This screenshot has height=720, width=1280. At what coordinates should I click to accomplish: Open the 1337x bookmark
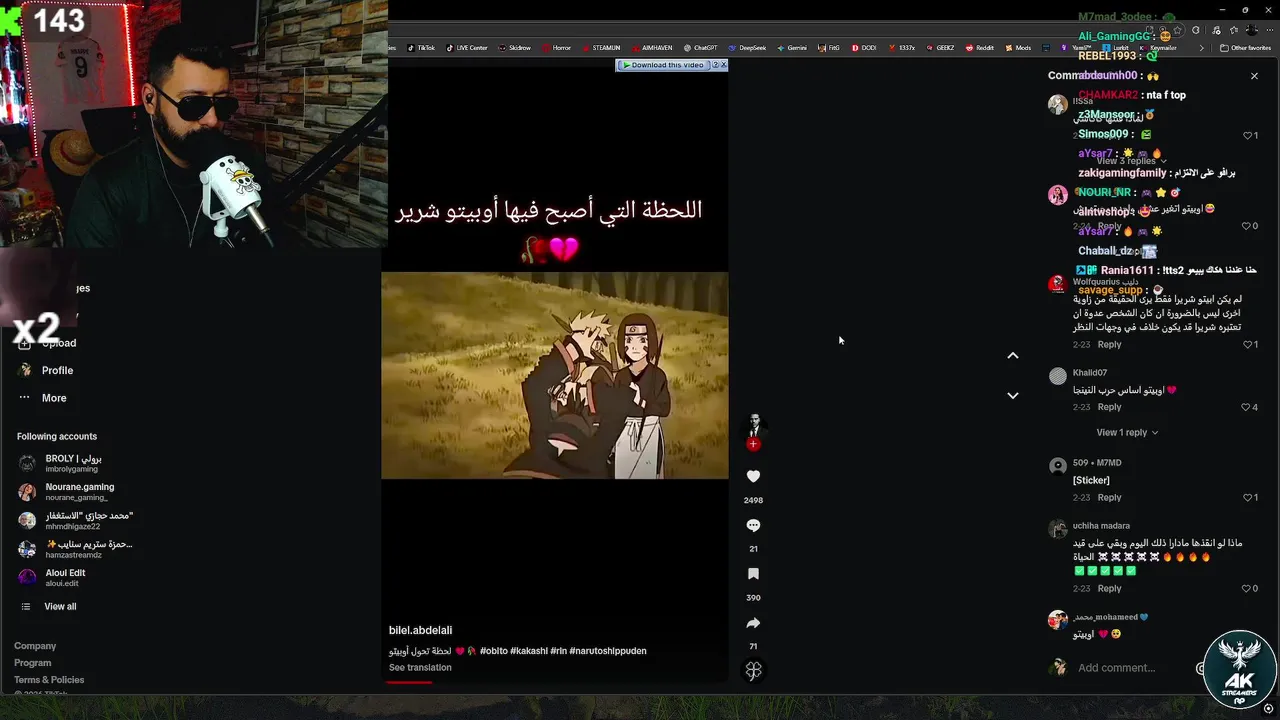(902, 48)
